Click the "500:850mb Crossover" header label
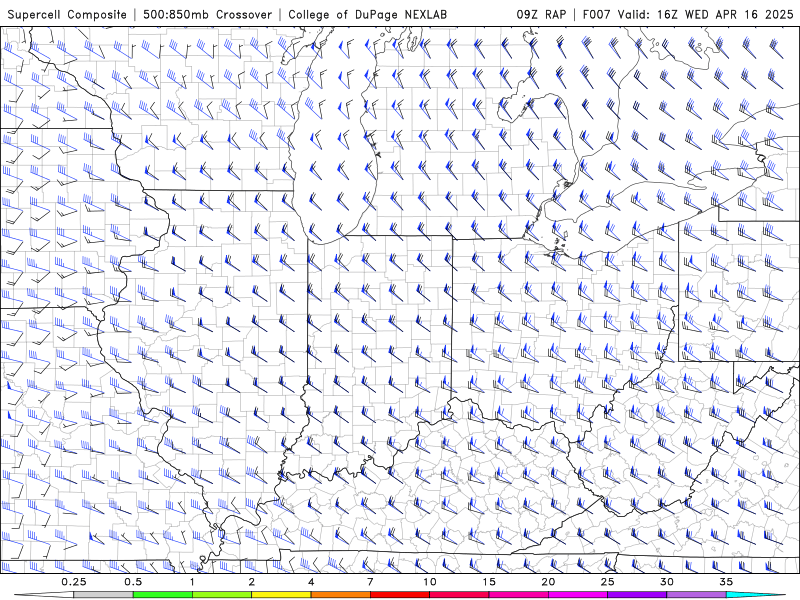 pos(208,14)
